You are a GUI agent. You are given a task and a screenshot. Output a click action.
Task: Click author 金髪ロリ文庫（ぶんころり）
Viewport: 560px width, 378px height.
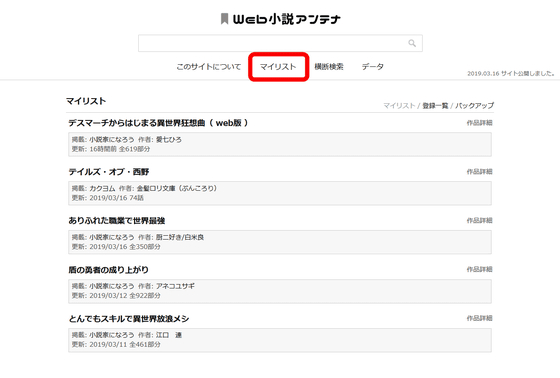pos(177,188)
